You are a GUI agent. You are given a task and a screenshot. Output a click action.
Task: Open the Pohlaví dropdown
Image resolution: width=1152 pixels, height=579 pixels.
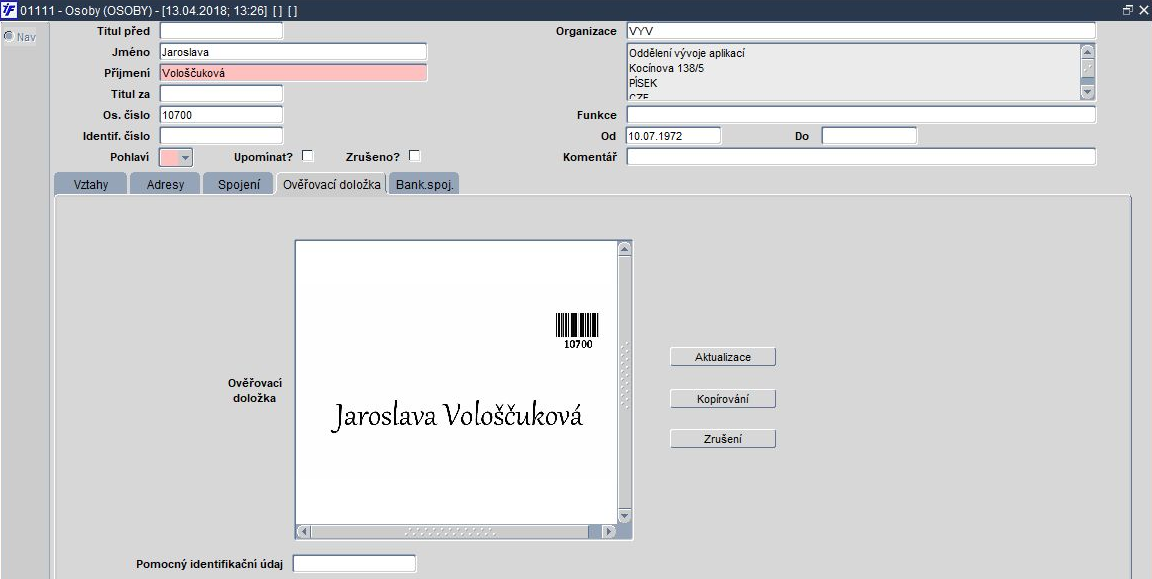coord(185,157)
